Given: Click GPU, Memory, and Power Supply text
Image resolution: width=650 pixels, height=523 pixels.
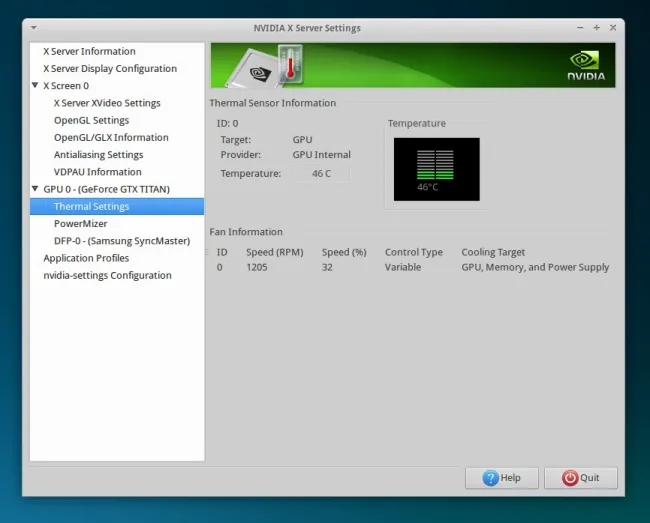Looking at the screenshot, I should [x=535, y=267].
